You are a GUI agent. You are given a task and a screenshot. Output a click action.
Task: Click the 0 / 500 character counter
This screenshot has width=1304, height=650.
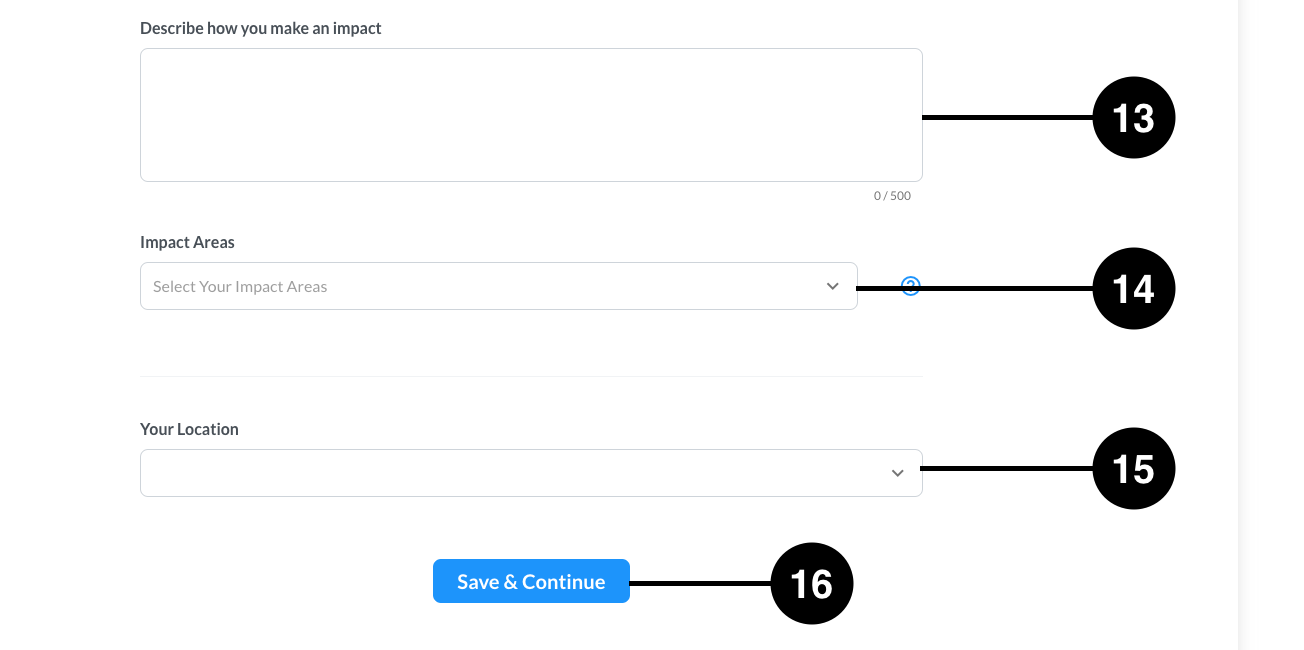[892, 196]
